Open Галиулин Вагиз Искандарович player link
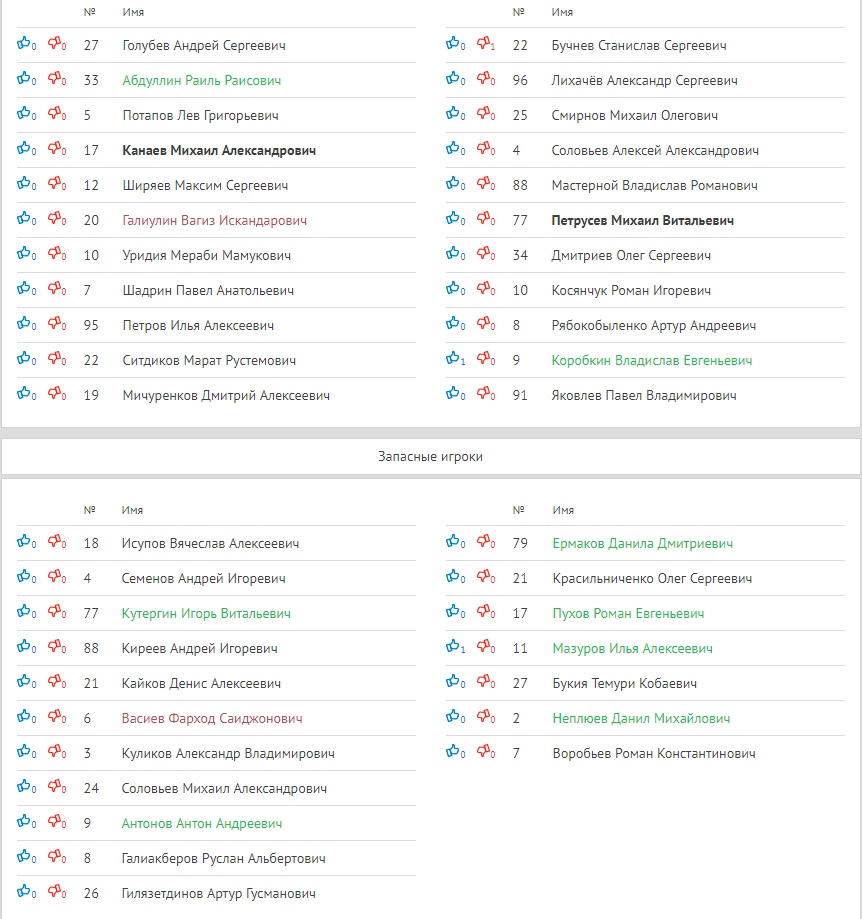This screenshot has width=862, height=919. (214, 221)
